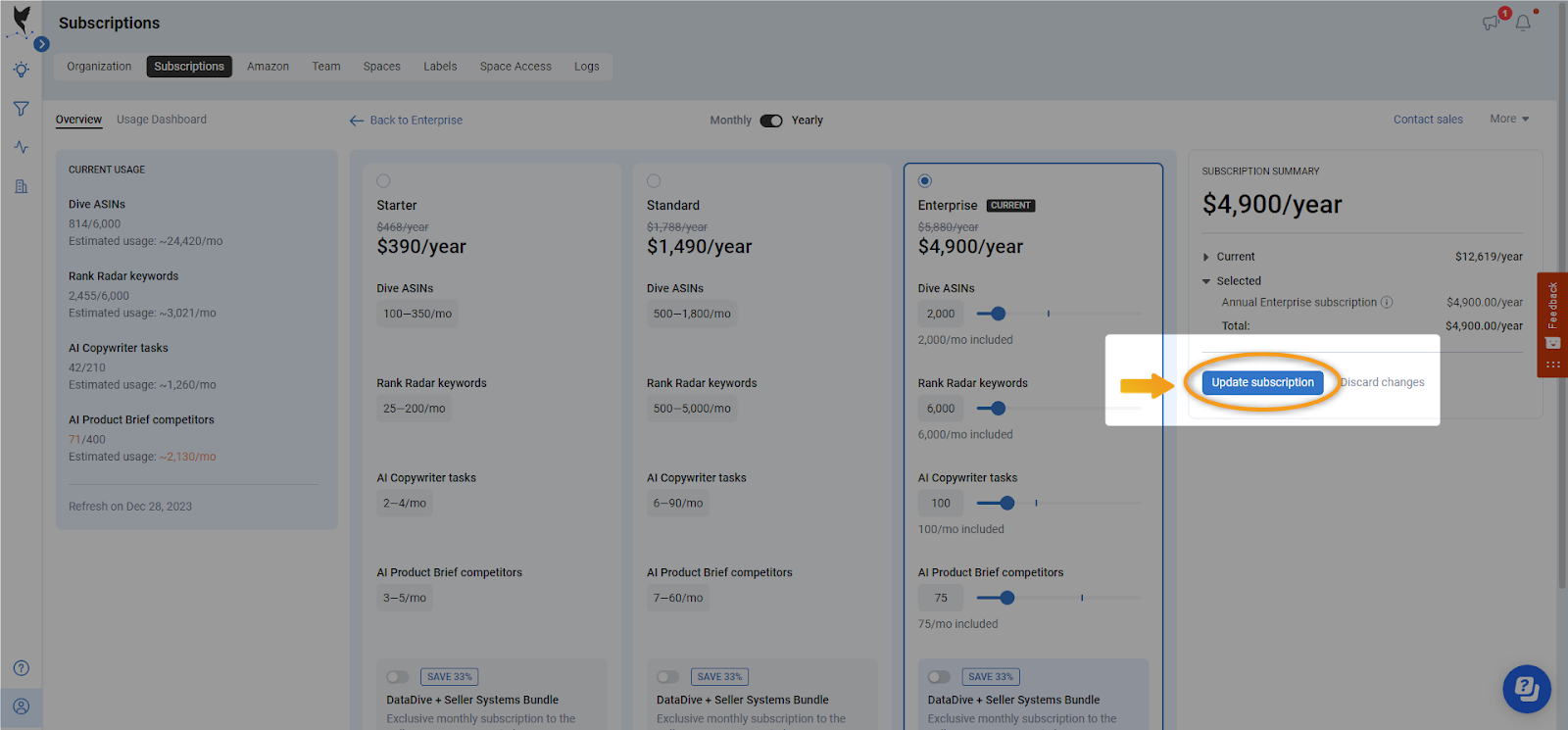The image size is (1568, 730).
Task: Open the user profile icon in the sidebar
Action: click(21, 706)
